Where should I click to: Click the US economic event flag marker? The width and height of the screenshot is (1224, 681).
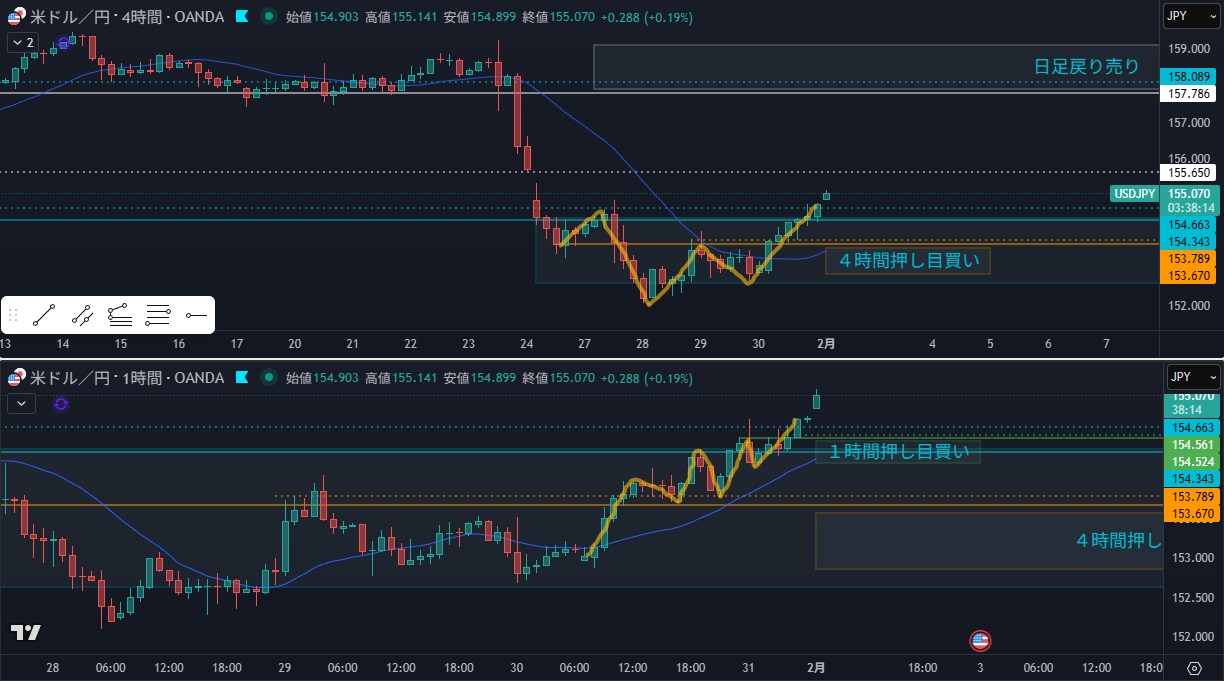point(980,640)
